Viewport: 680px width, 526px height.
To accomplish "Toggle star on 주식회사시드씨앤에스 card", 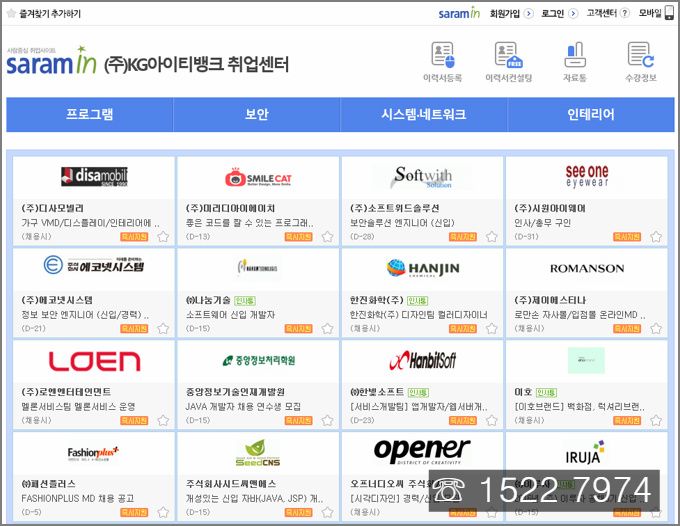I will [x=327, y=513].
